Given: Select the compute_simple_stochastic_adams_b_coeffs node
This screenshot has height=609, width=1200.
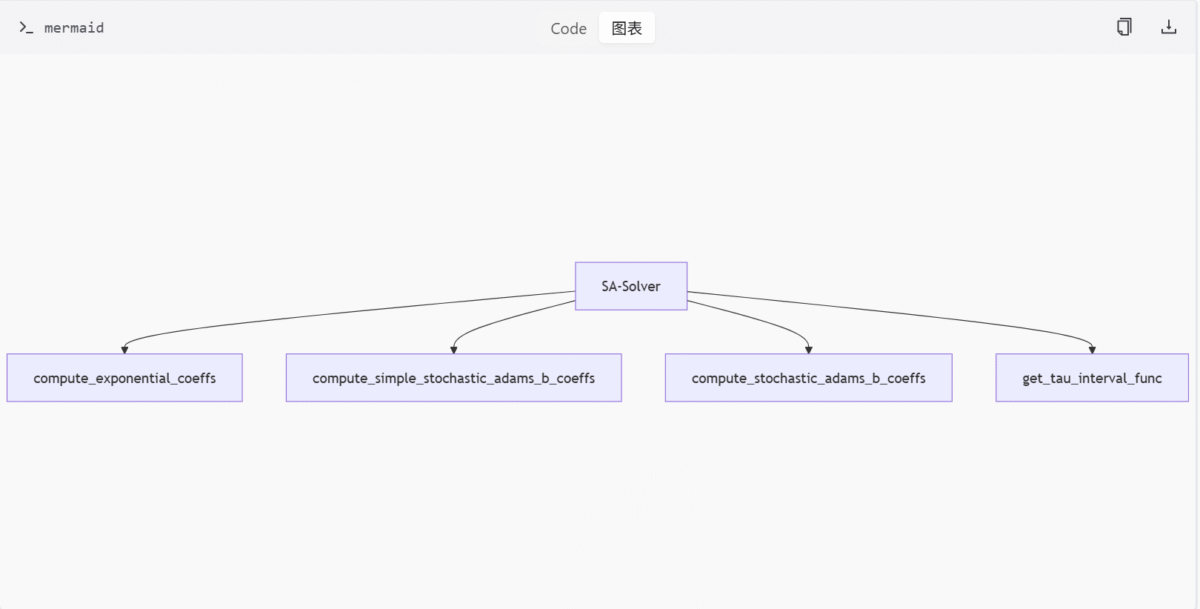Looking at the screenshot, I should coord(453,378).
